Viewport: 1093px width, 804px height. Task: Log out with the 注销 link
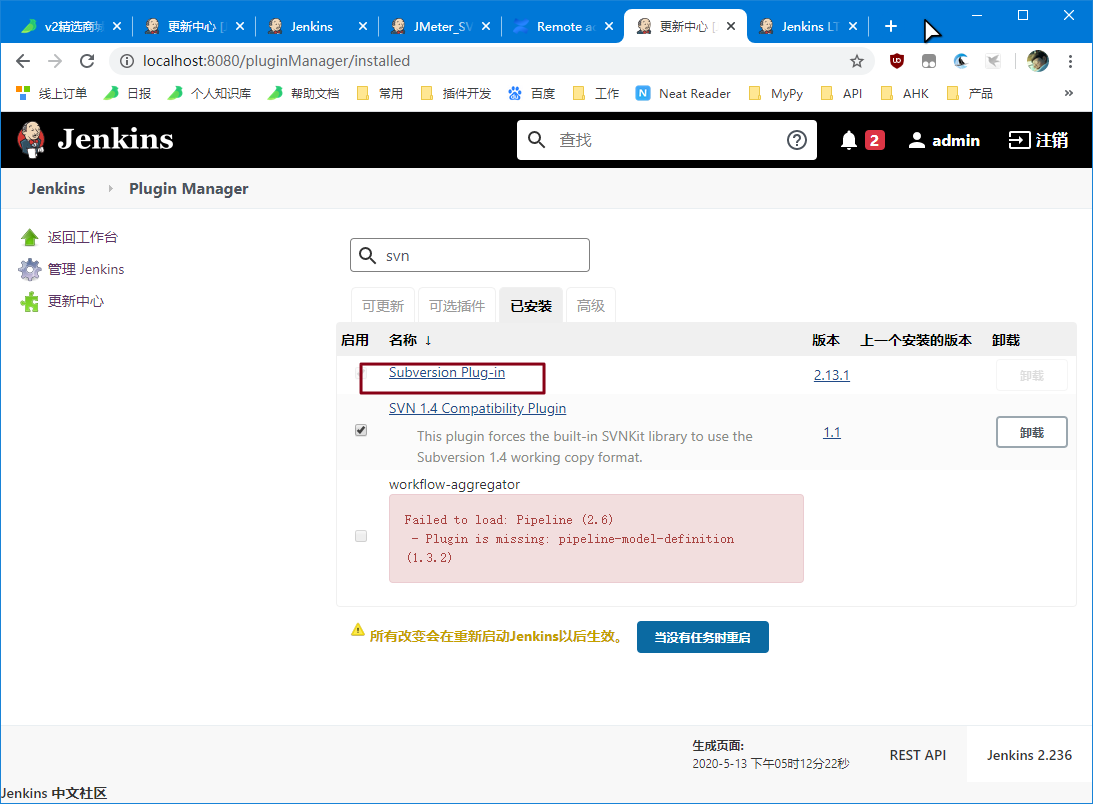coord(1039,140)
